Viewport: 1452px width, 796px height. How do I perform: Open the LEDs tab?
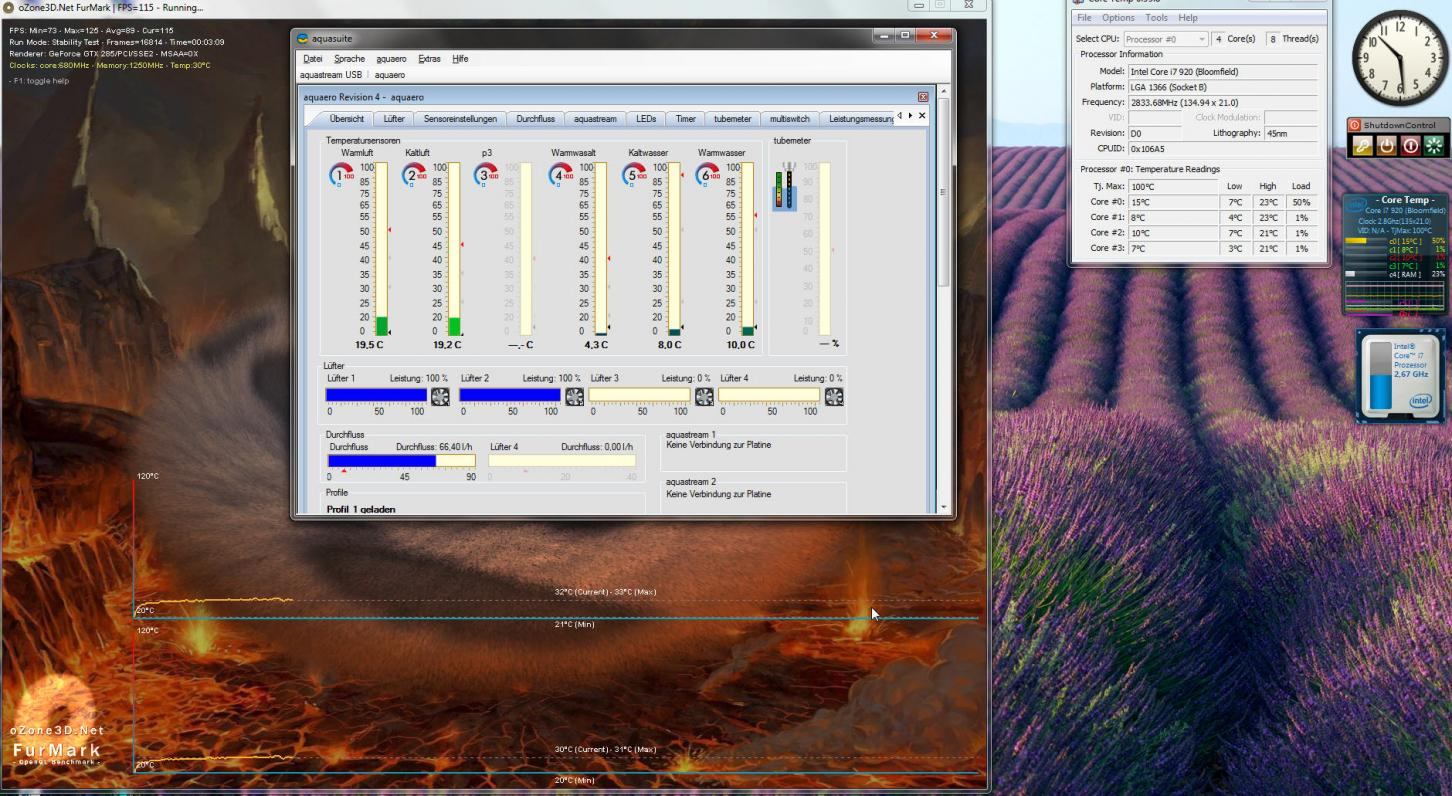(646, 118)
